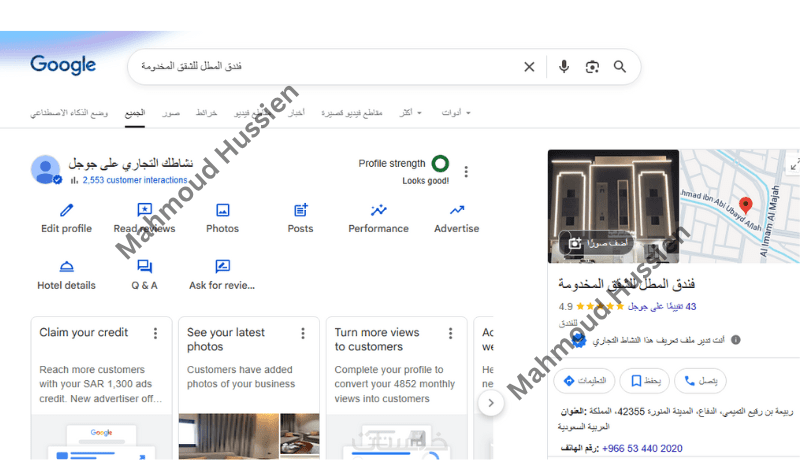Open AI mode tab

69,113
